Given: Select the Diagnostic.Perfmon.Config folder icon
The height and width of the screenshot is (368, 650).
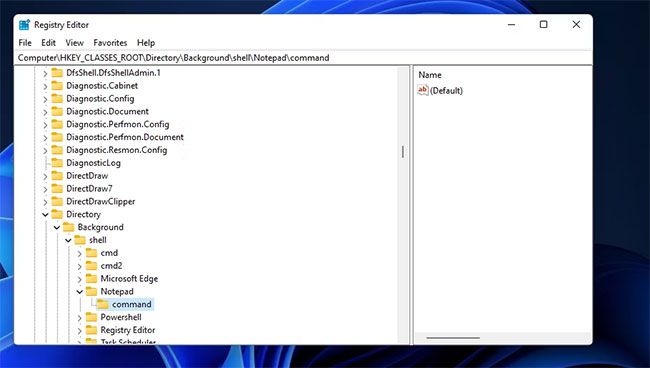Looking at the screenshot, I should [57, 124].
